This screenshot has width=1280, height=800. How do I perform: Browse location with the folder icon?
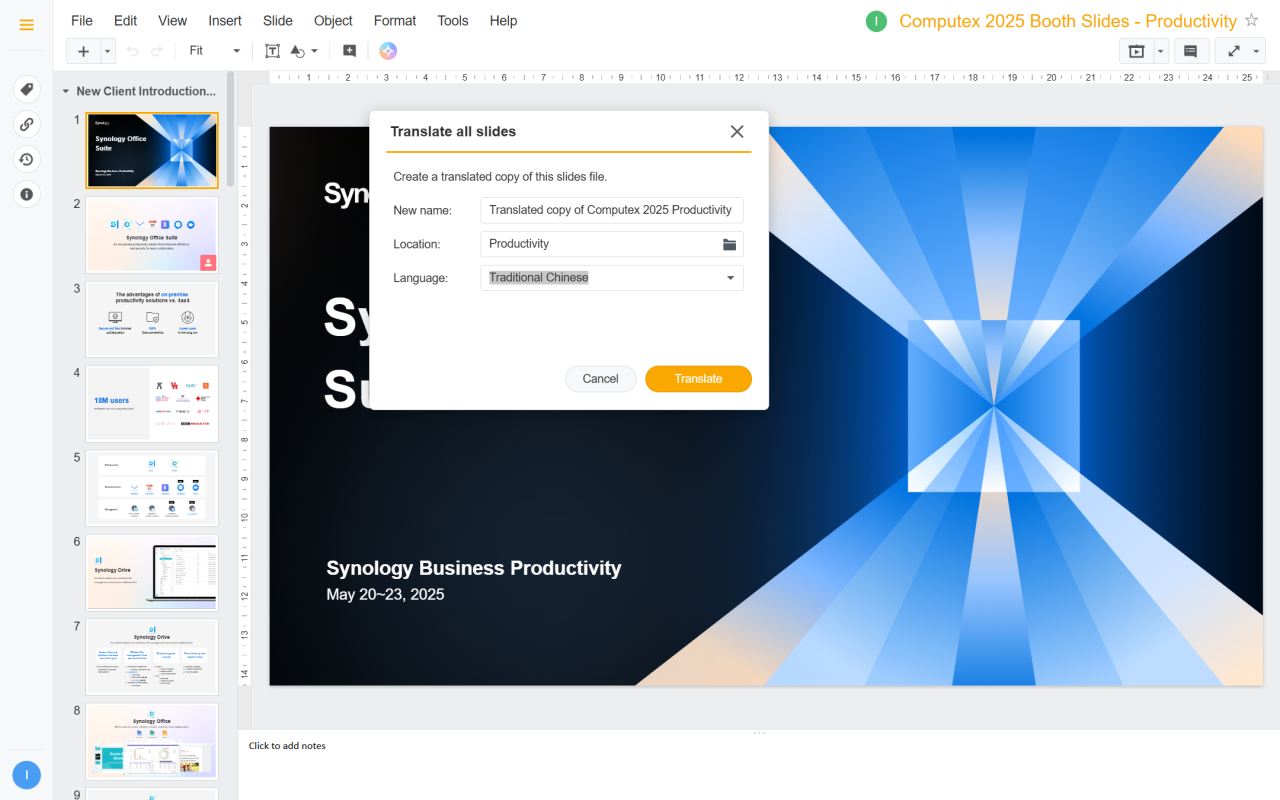729,244
